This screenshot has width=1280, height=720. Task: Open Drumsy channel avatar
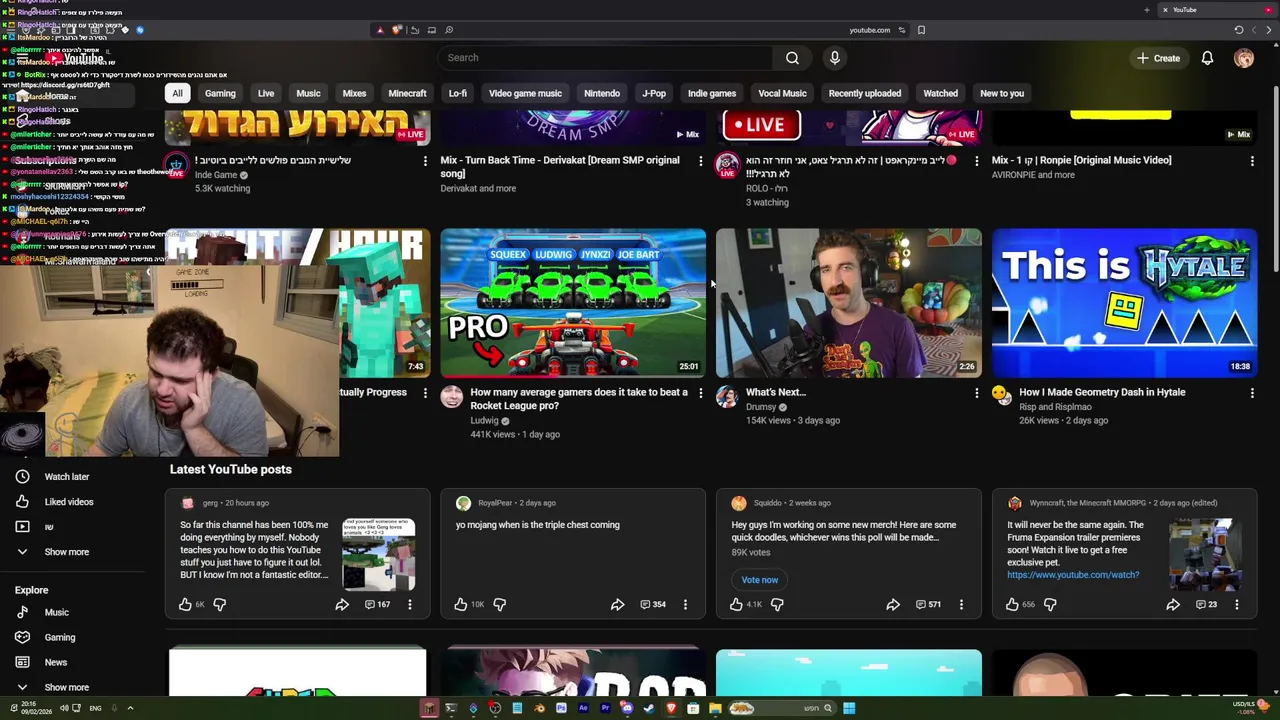tap(727, 397)
